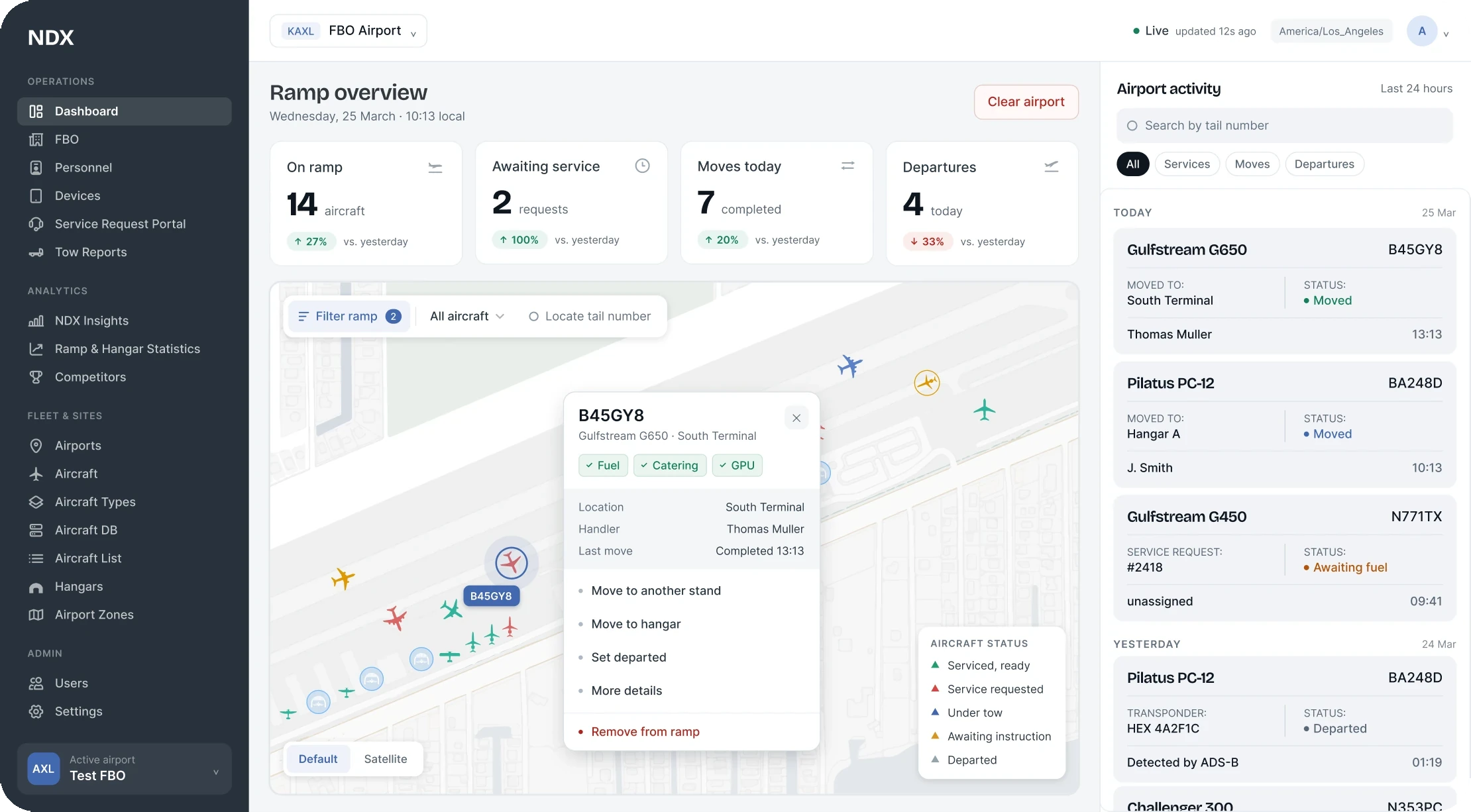The width and height of the screenshot is (1471, 812).
Task: Filter activity by Departures tab
Action: click(1325, 164)
